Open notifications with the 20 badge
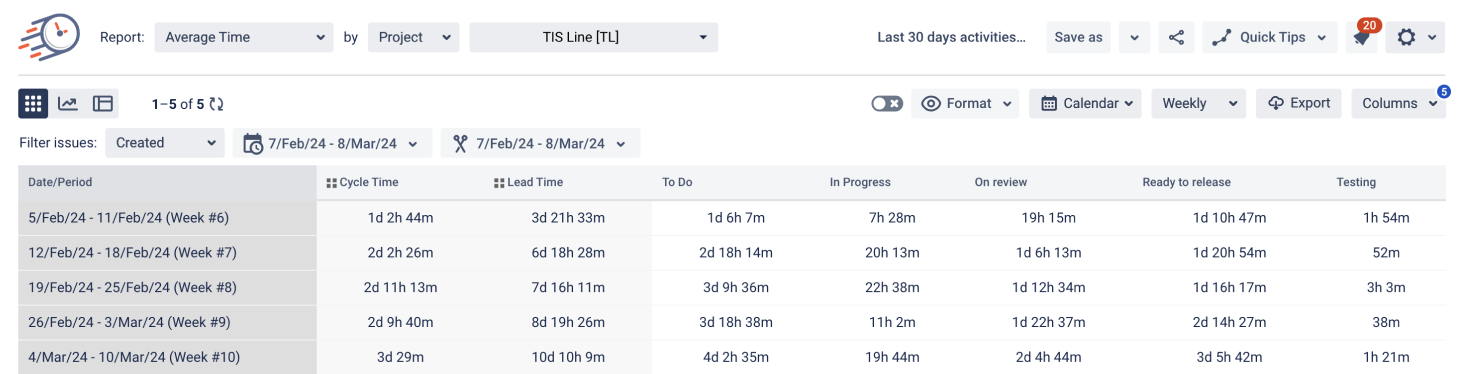 [x=1360, y=37]
